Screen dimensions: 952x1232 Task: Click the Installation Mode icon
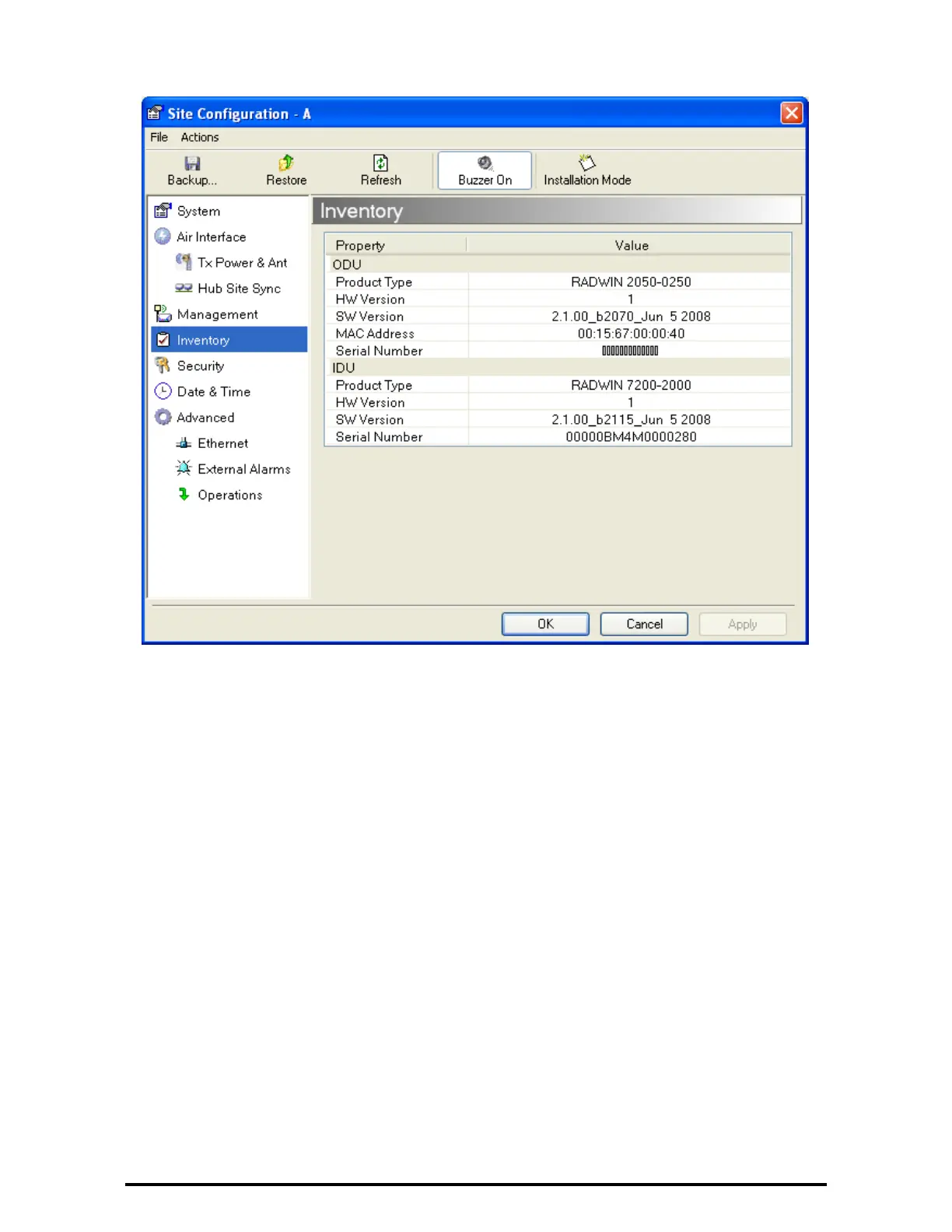click(587, 163)
